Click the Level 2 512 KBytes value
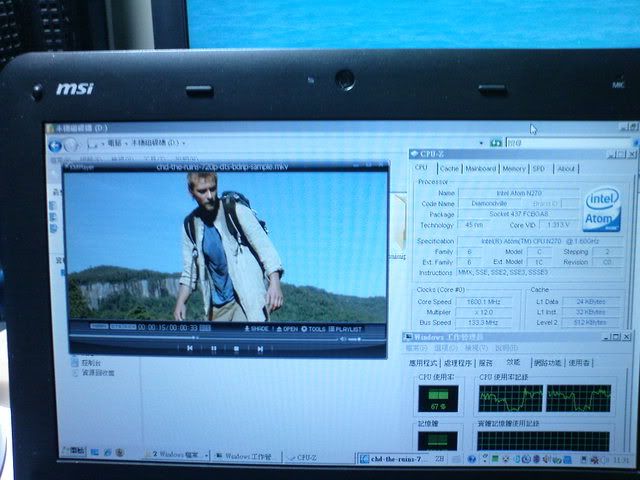 pyautogui.click(x=591, y=322)
